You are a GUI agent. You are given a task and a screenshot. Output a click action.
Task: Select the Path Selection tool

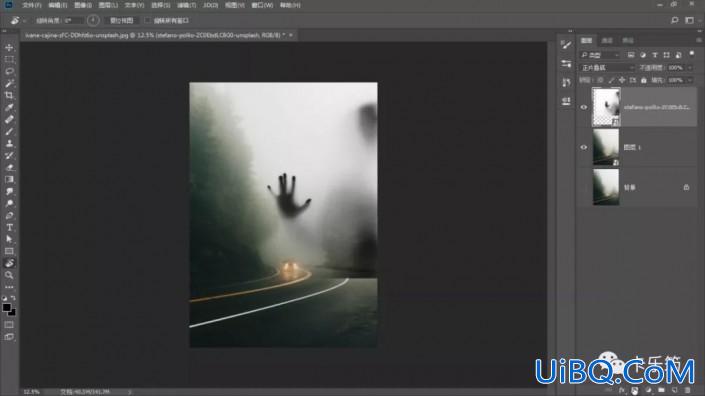(9, 239)
